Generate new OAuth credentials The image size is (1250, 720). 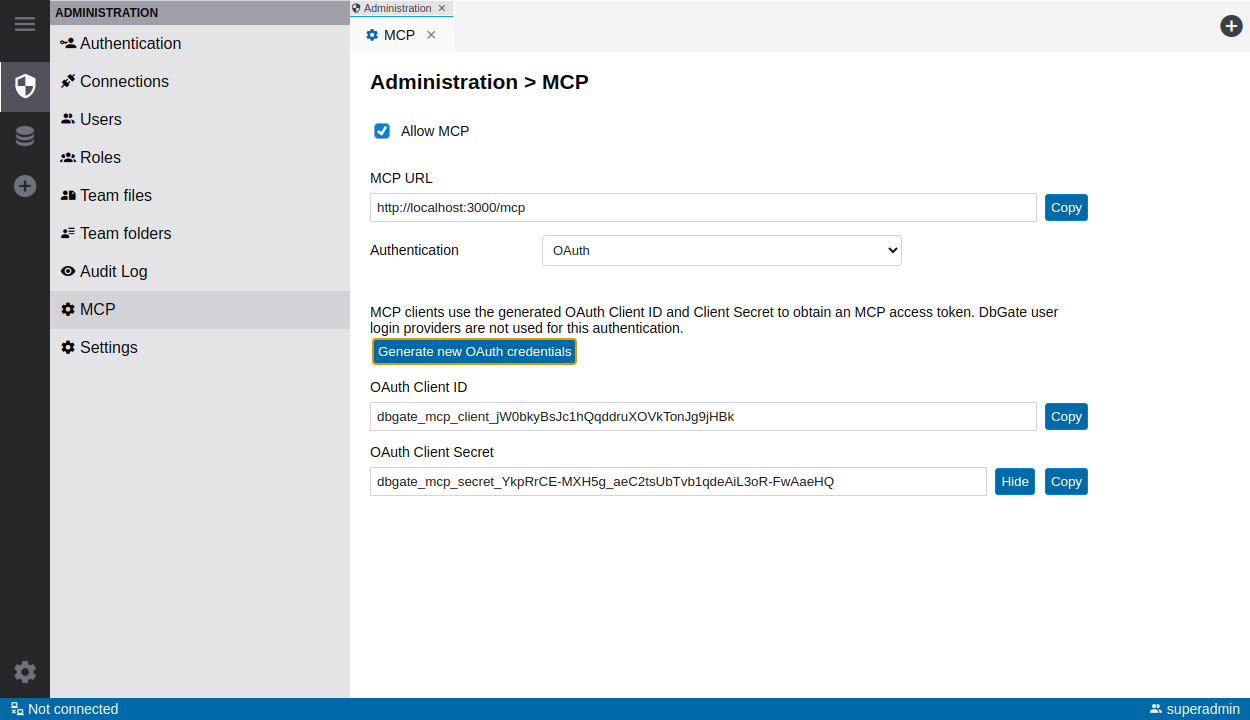[475, 352]
